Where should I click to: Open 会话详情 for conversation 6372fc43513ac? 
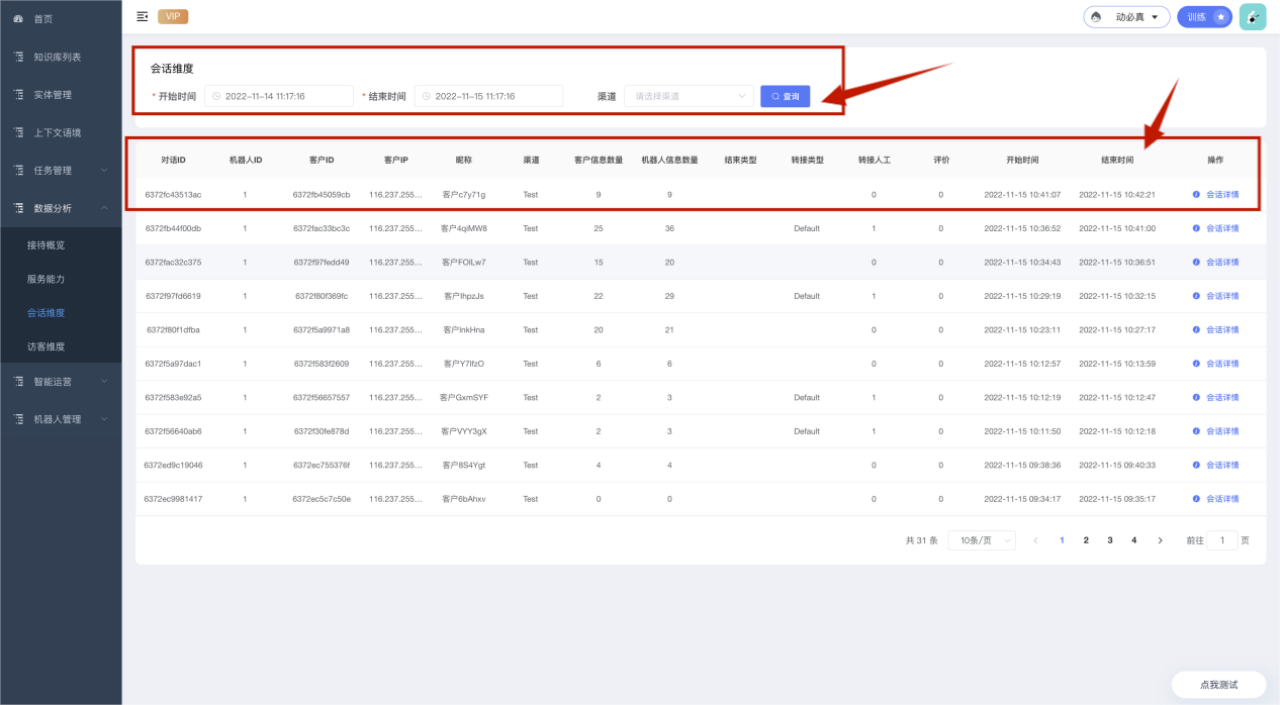(1221, 195)
